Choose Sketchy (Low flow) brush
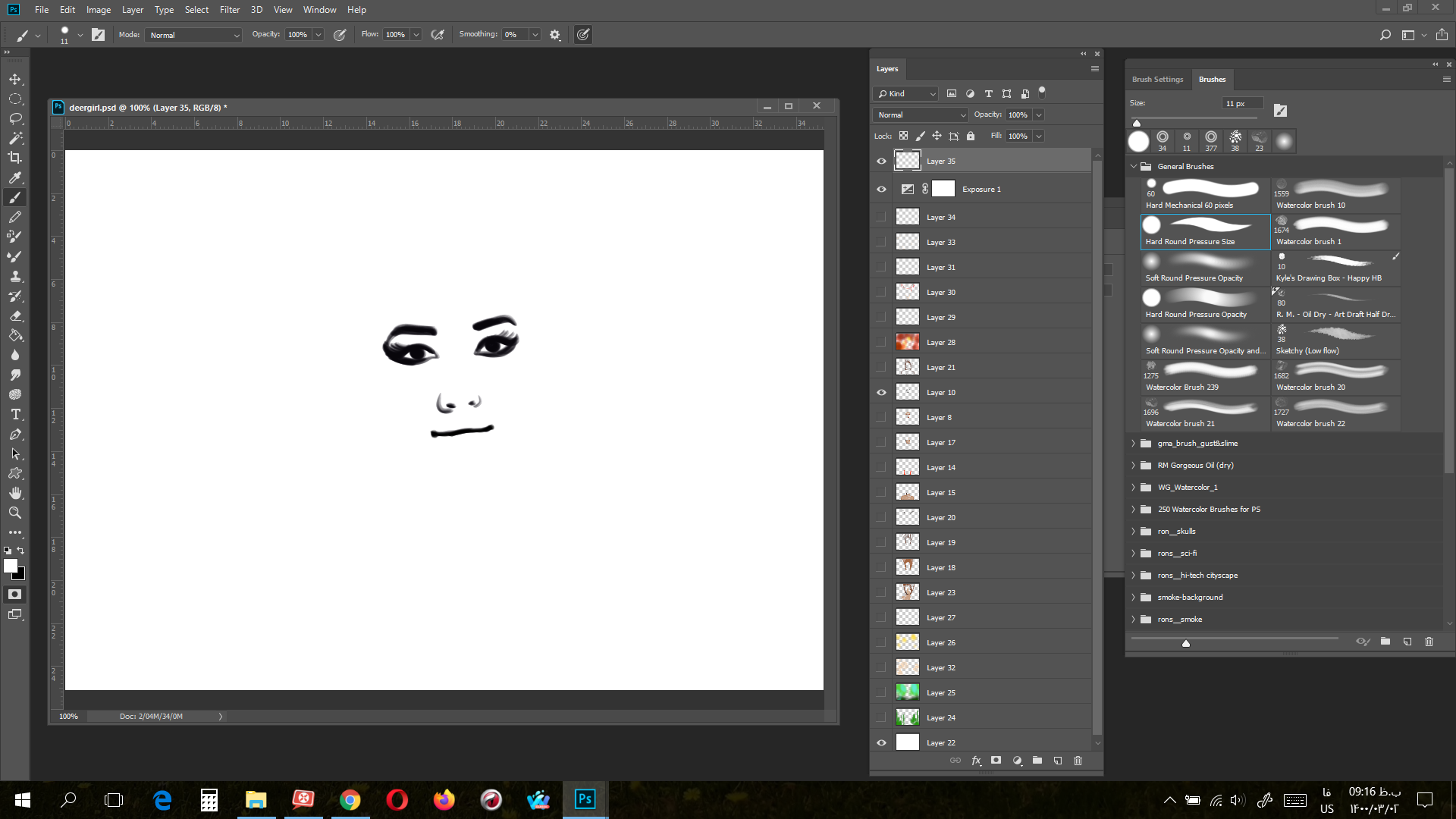This screenshot has width=1456, height=819. coord(1336,341)
